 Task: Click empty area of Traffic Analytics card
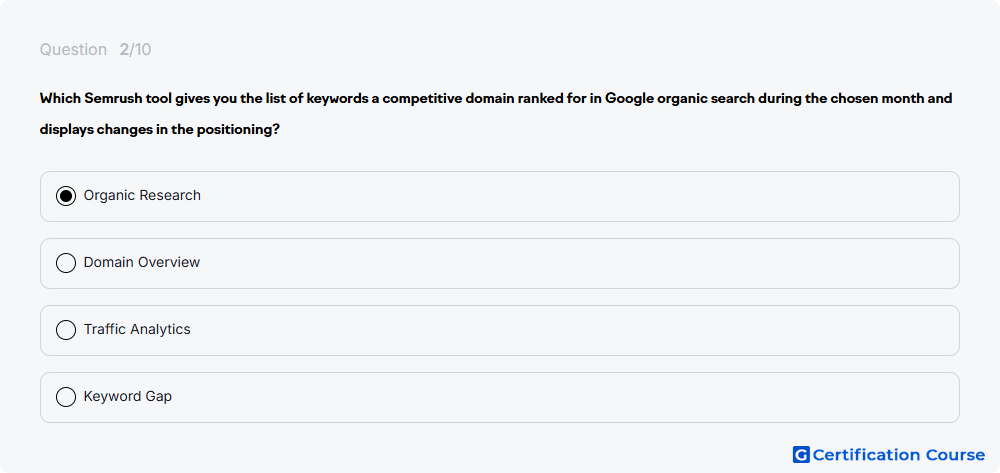[574, 330]
